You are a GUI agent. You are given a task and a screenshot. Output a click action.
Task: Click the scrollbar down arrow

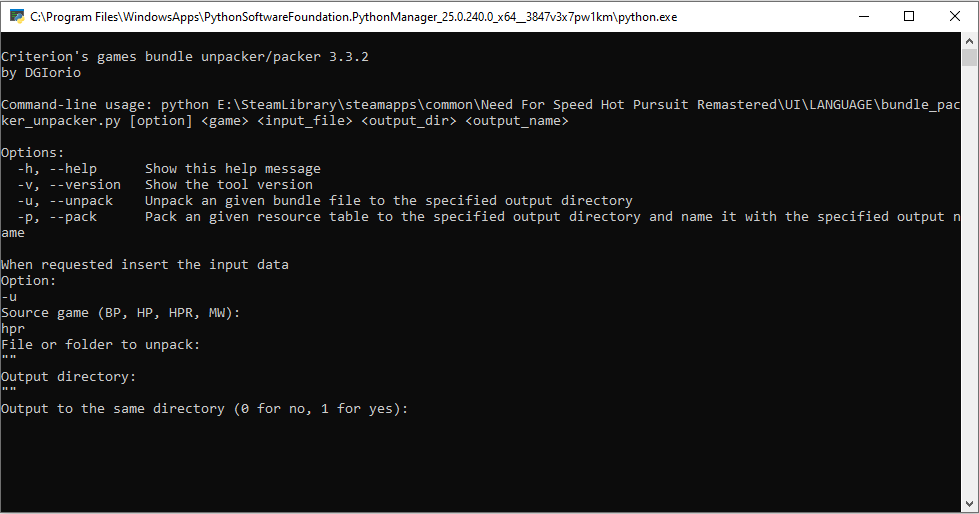tap(969, 505)
